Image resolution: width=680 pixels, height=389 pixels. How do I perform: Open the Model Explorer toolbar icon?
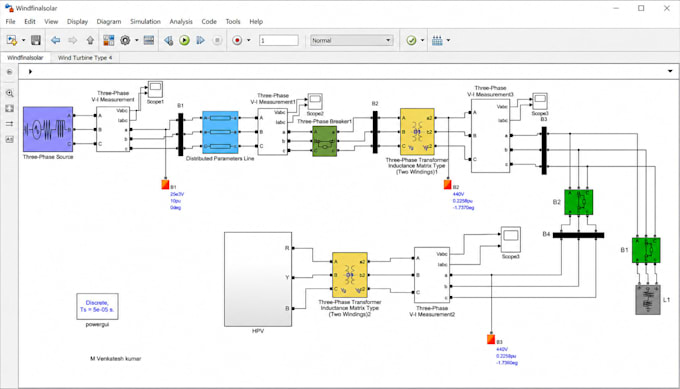149,40
